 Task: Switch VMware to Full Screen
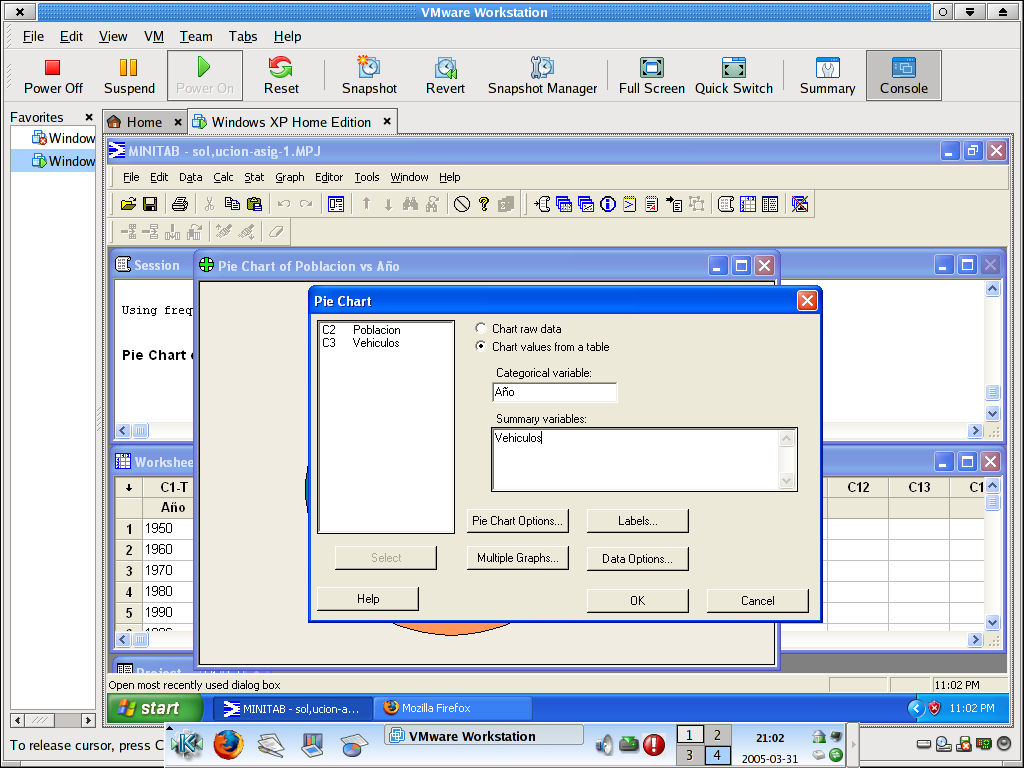[x=652, y=76]
